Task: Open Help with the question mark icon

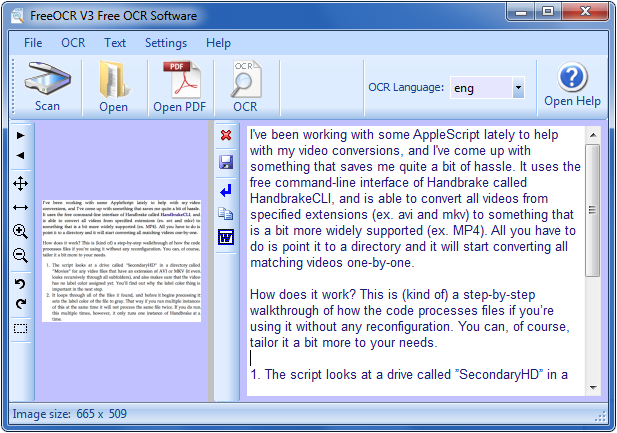Action: pyautogui.click(x=572, y=77)
